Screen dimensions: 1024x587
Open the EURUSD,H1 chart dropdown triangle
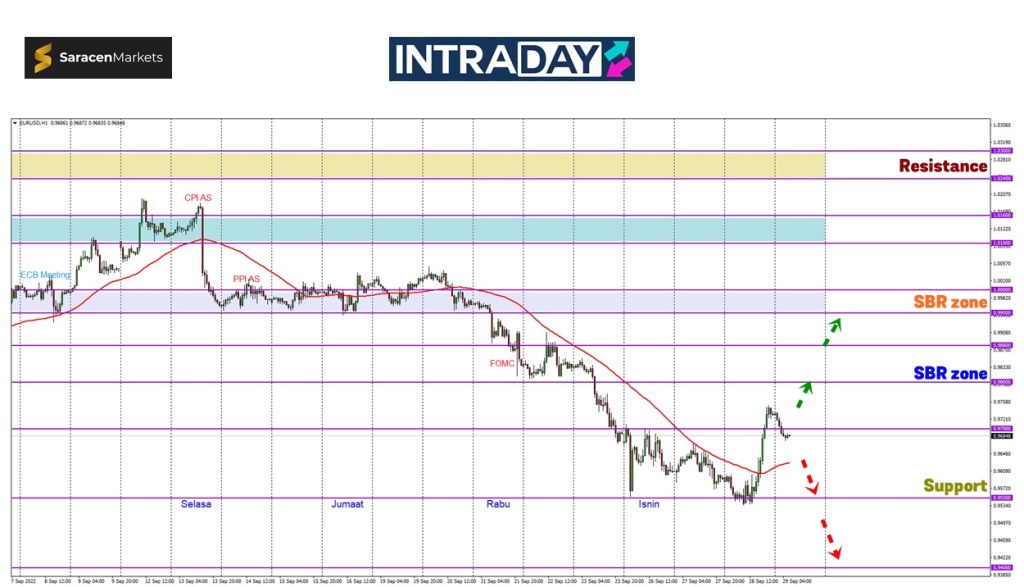click(x=15, y=123)
